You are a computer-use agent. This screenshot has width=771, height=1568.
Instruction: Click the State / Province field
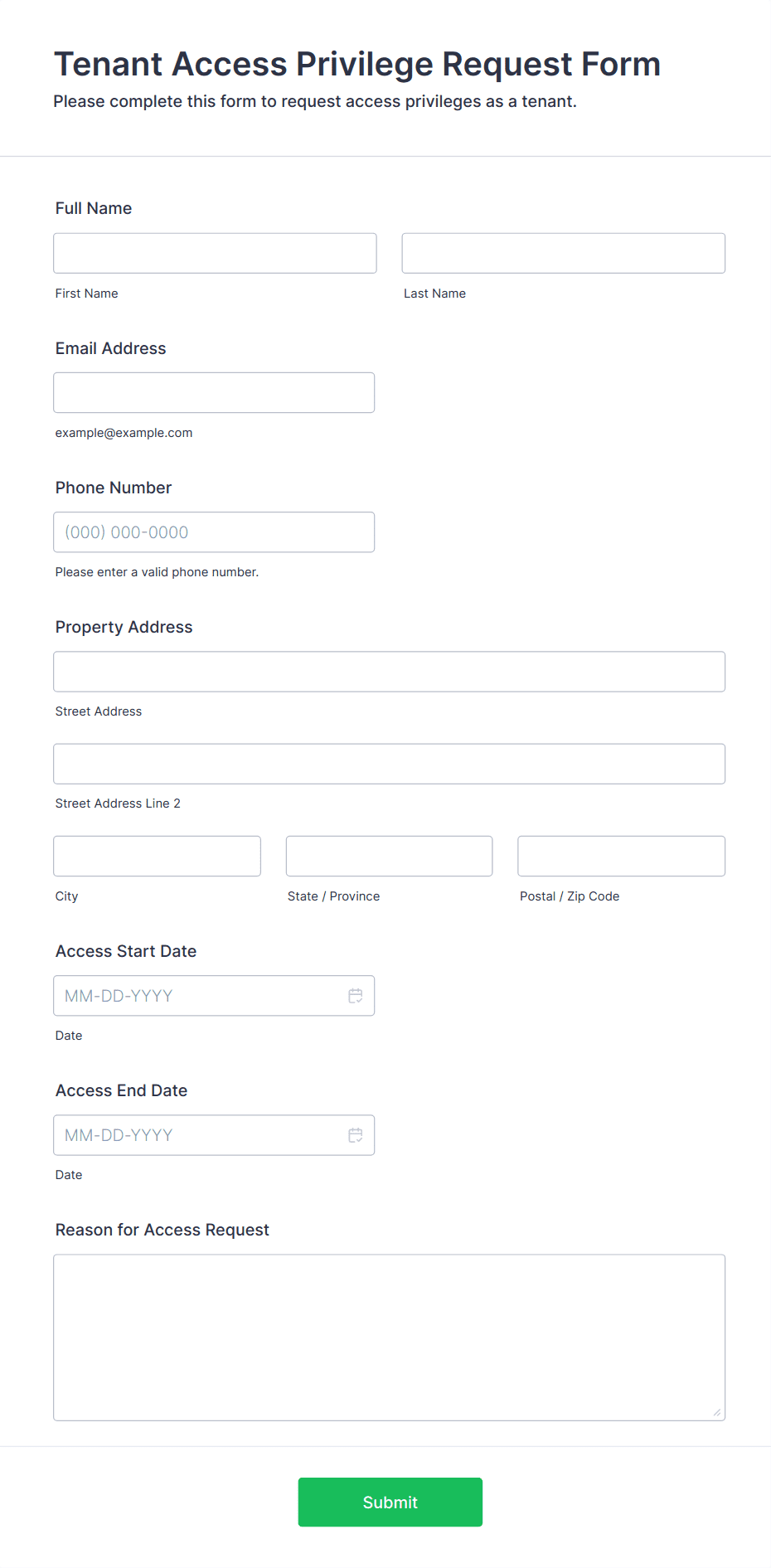pyautogui.click(x=389, y=856)
